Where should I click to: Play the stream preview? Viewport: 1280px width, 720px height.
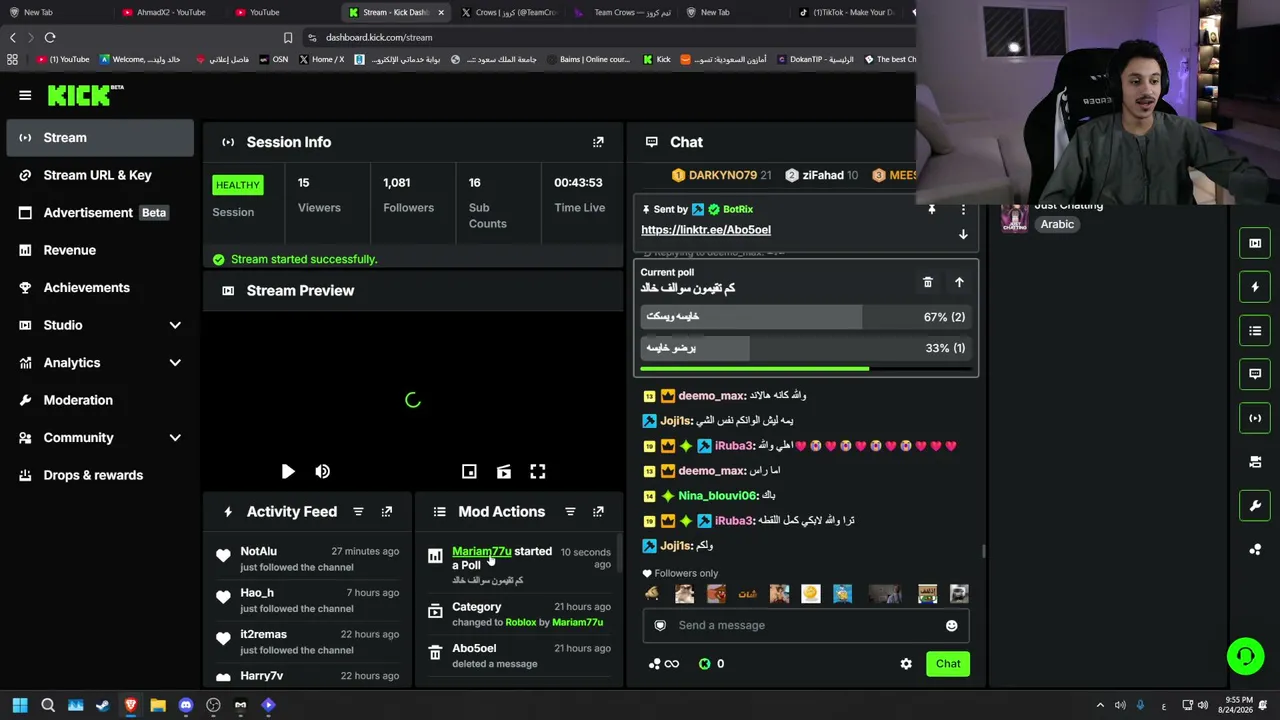(288, 471)
